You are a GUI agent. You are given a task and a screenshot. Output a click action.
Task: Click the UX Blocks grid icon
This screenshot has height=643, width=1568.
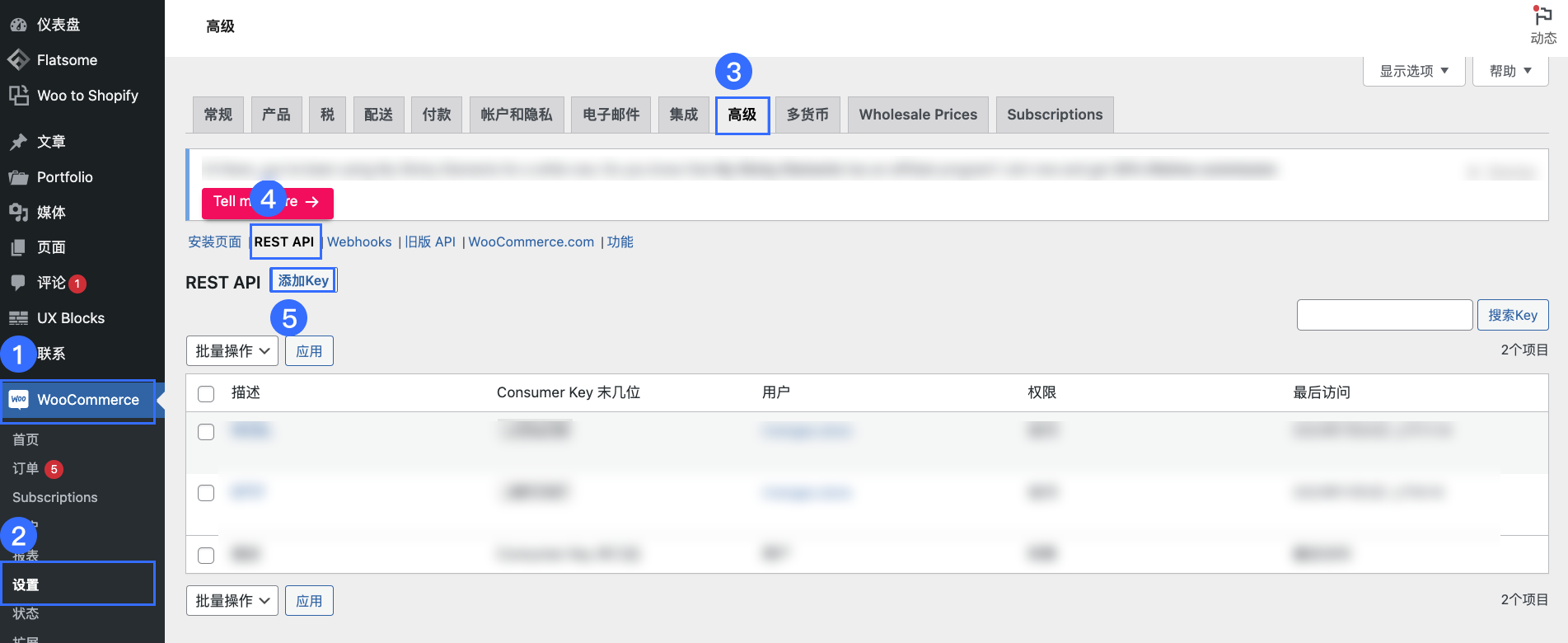[x=18, y=318]
